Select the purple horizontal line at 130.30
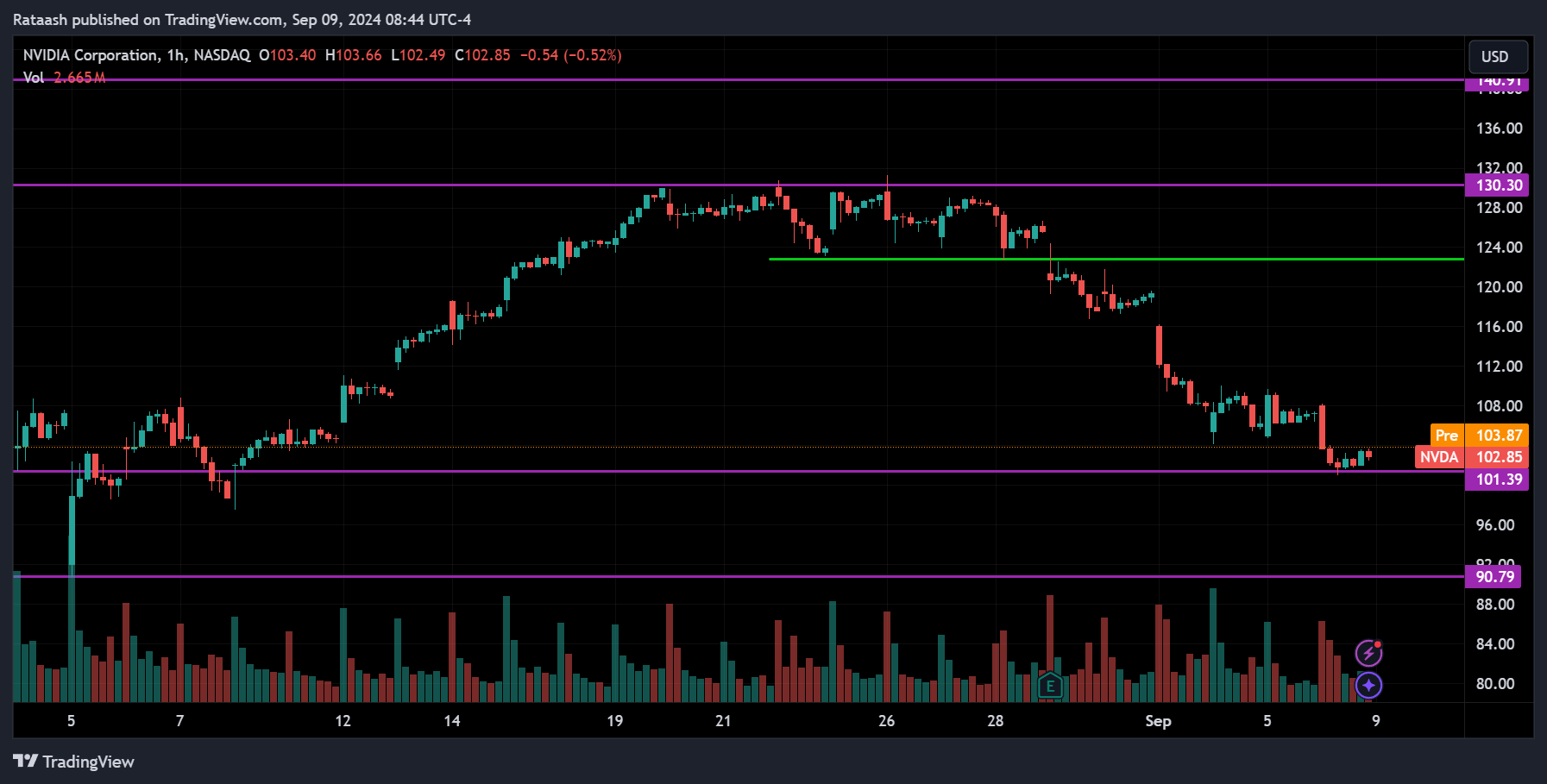 coord(739,185)
